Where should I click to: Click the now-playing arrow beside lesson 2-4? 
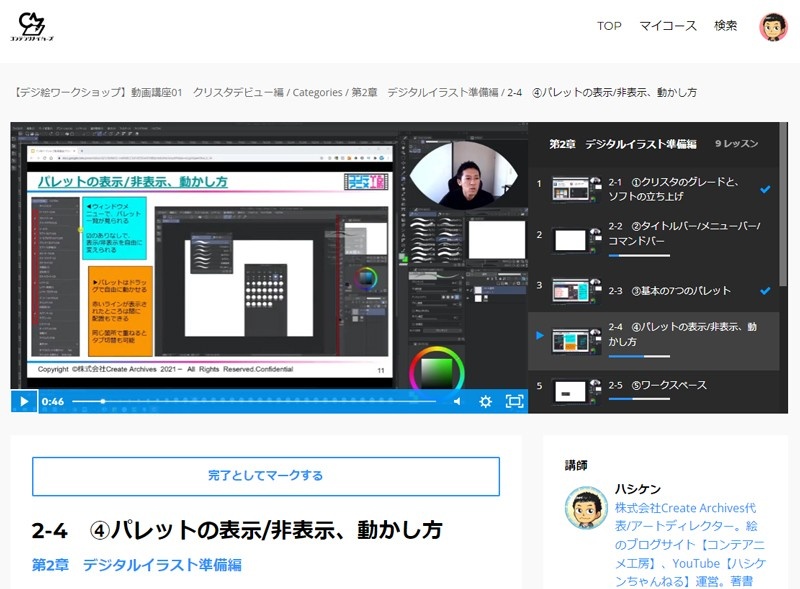click(x=540, y=335)
